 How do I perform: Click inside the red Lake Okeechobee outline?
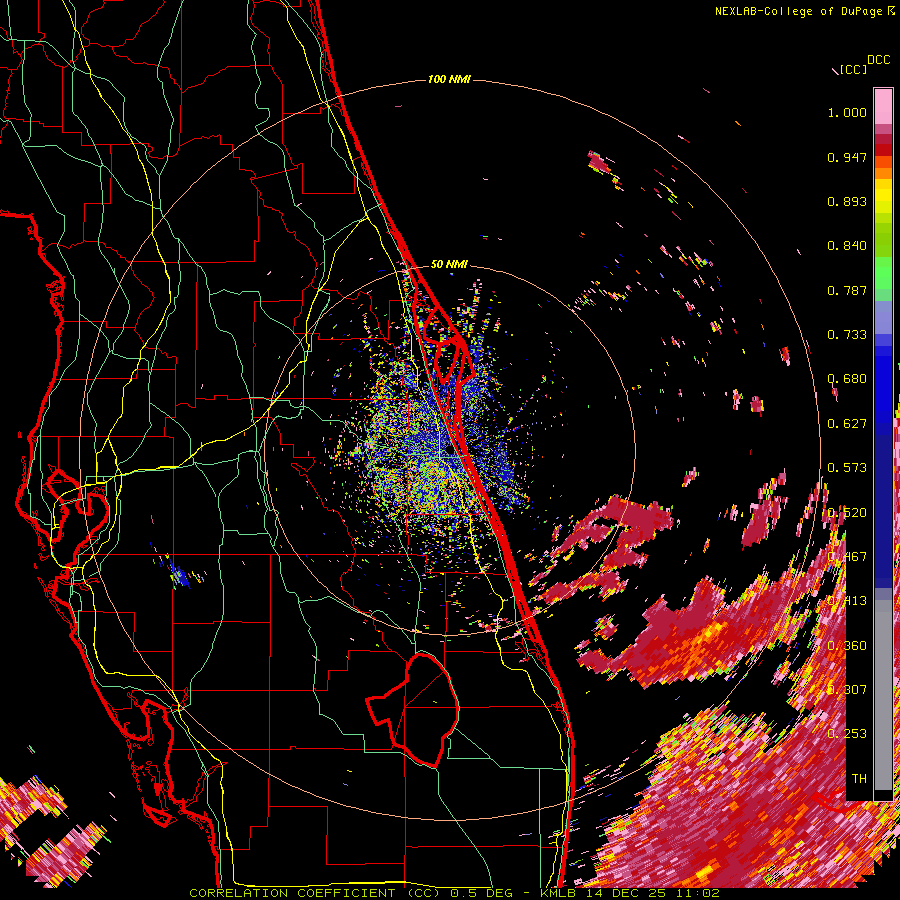[422, 709]
